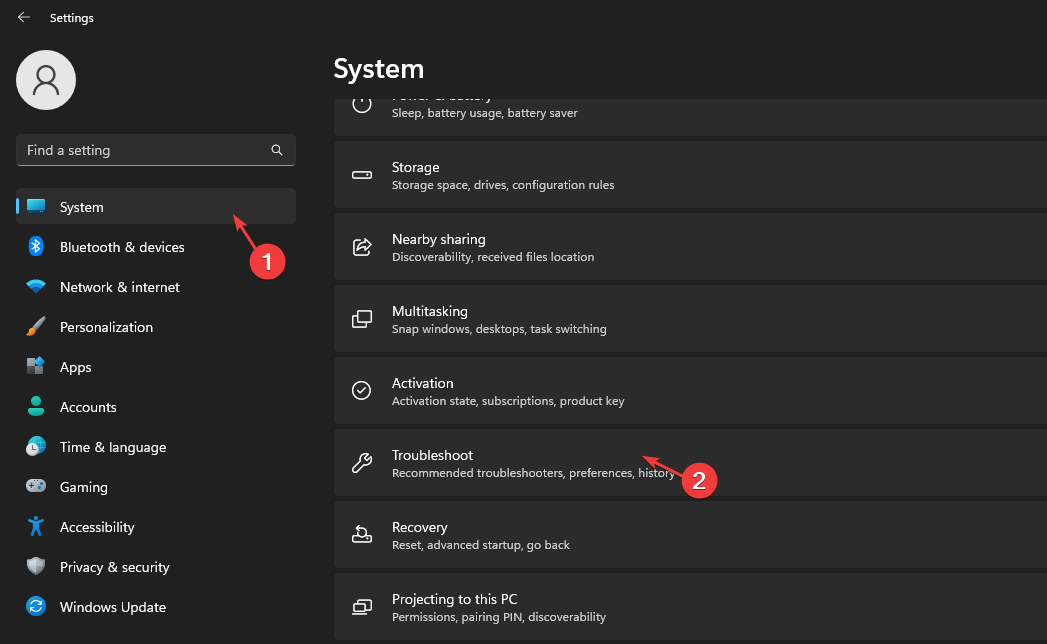This screenshot has width=1047, height=644.
Task: Click the Gaming controller icon
Action: pyautogui.click(x=36, y=486)
